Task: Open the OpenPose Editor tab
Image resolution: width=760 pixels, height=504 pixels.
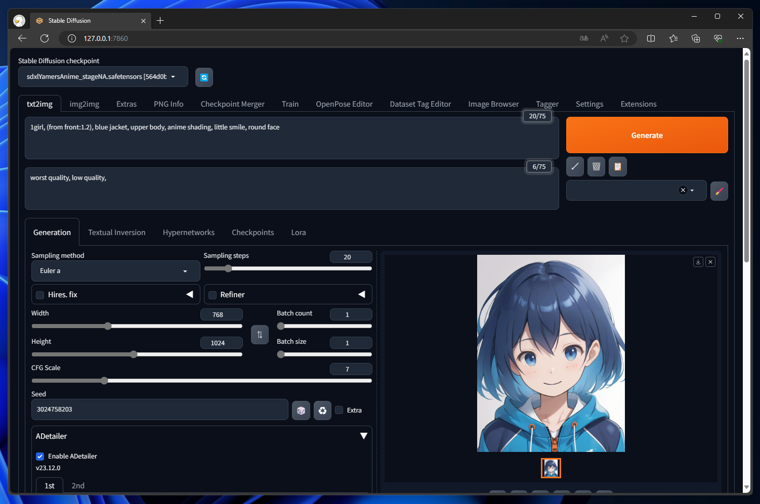Action: 344,104
